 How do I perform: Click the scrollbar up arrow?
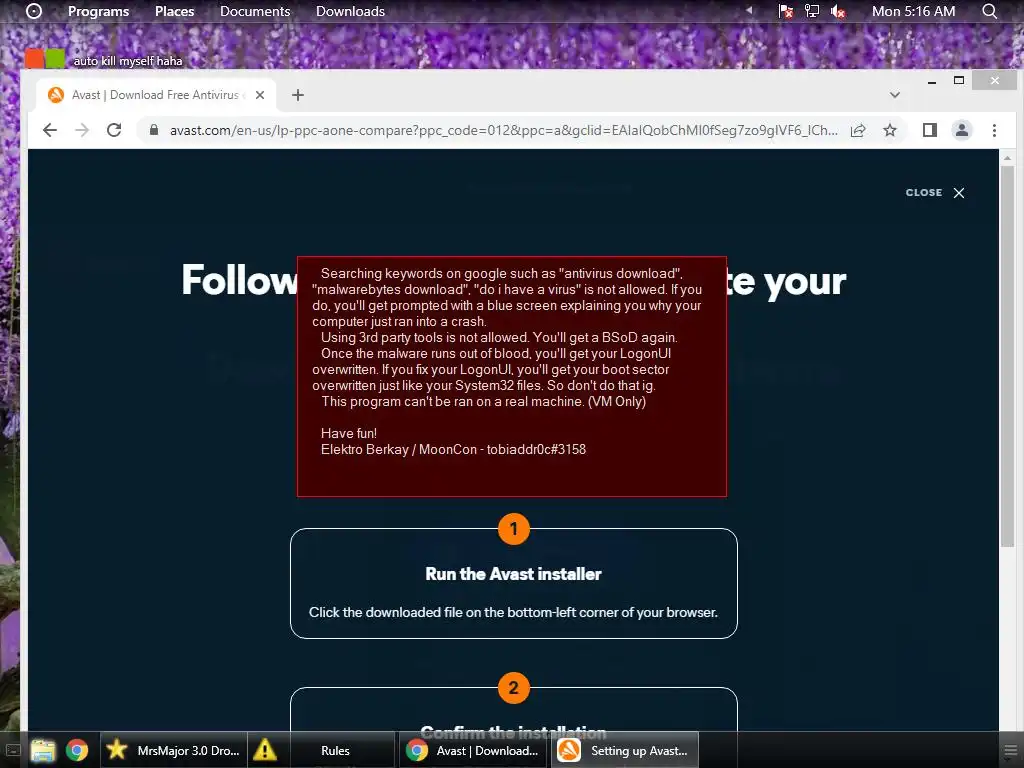pyautogui.click(x=1007, y=157)
